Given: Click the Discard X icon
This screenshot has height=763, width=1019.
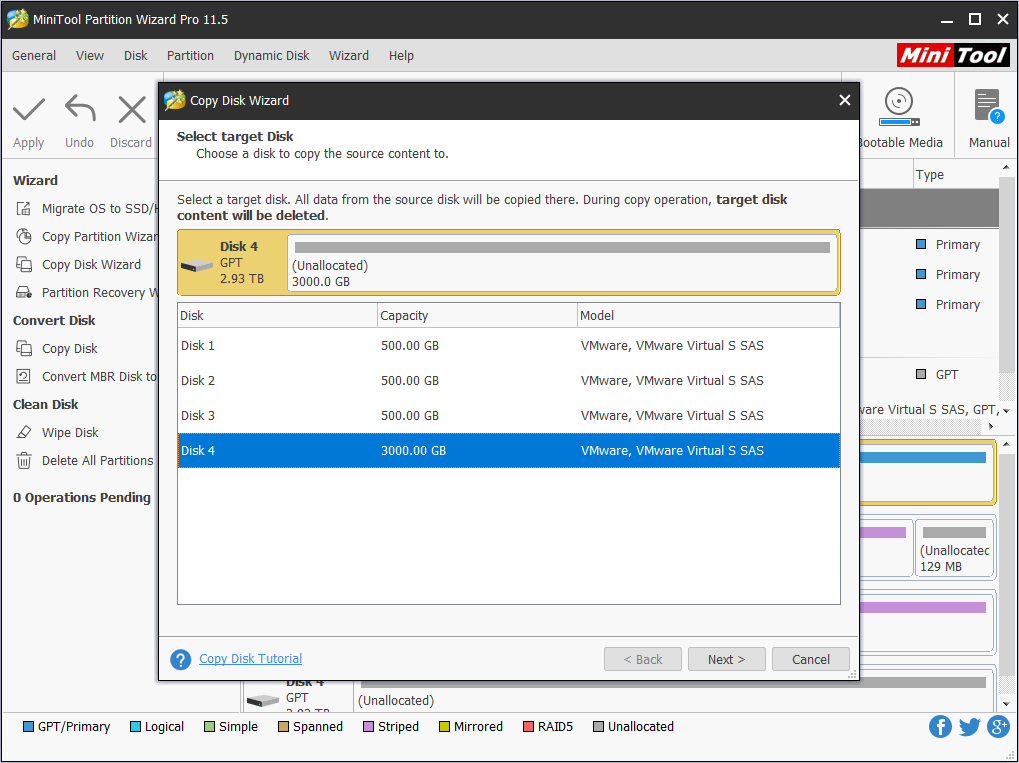Looking at the screenshot, I should (132, 110).
